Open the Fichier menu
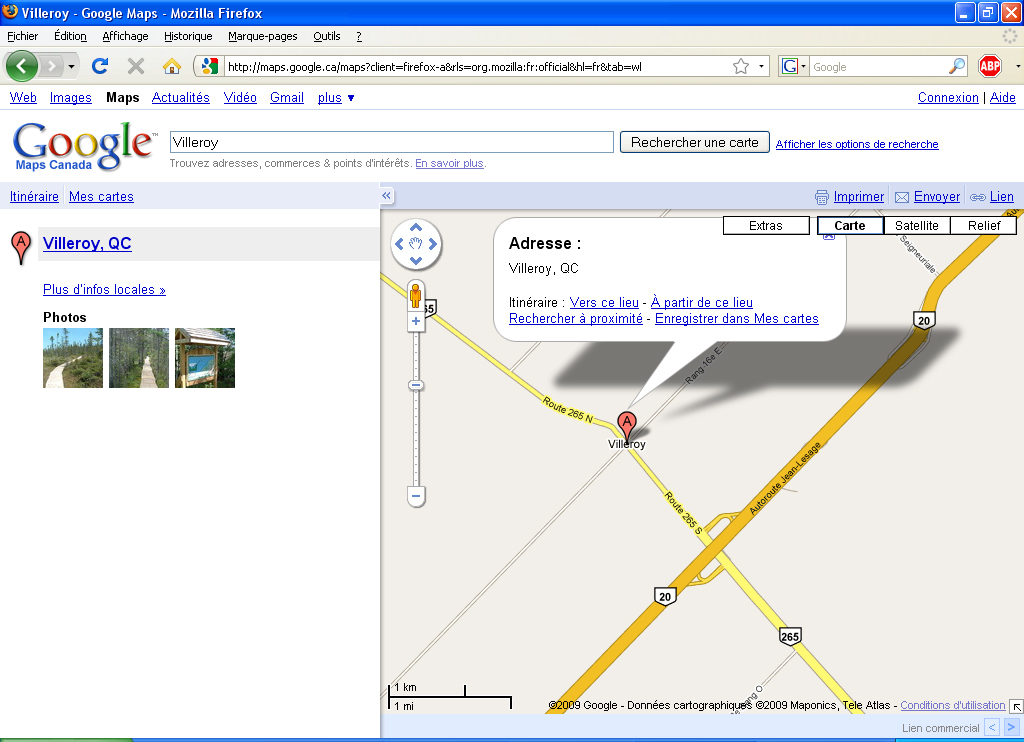 (x=23, y=36)
